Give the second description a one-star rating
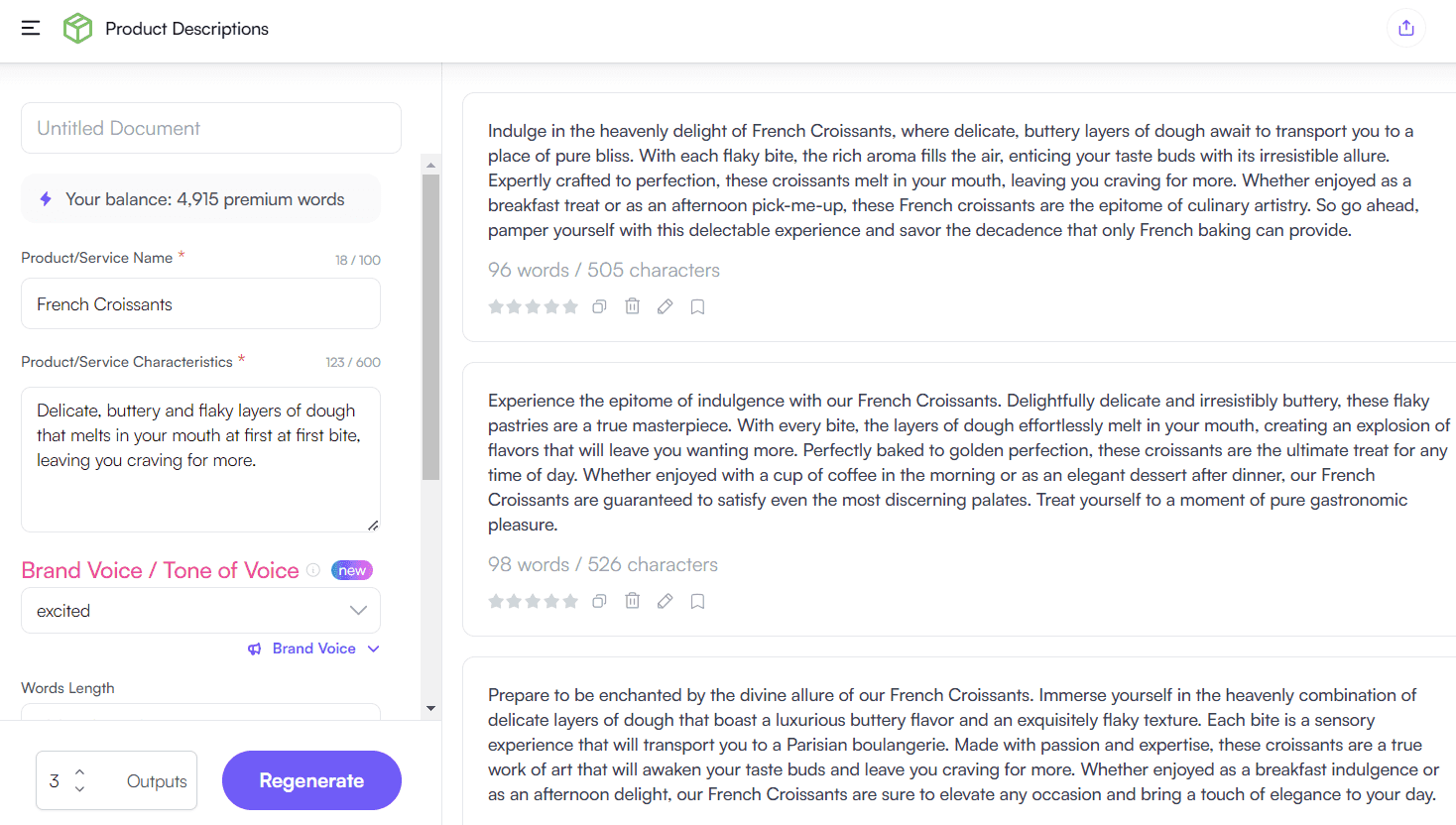1456x825 pixels. [496, 600]
